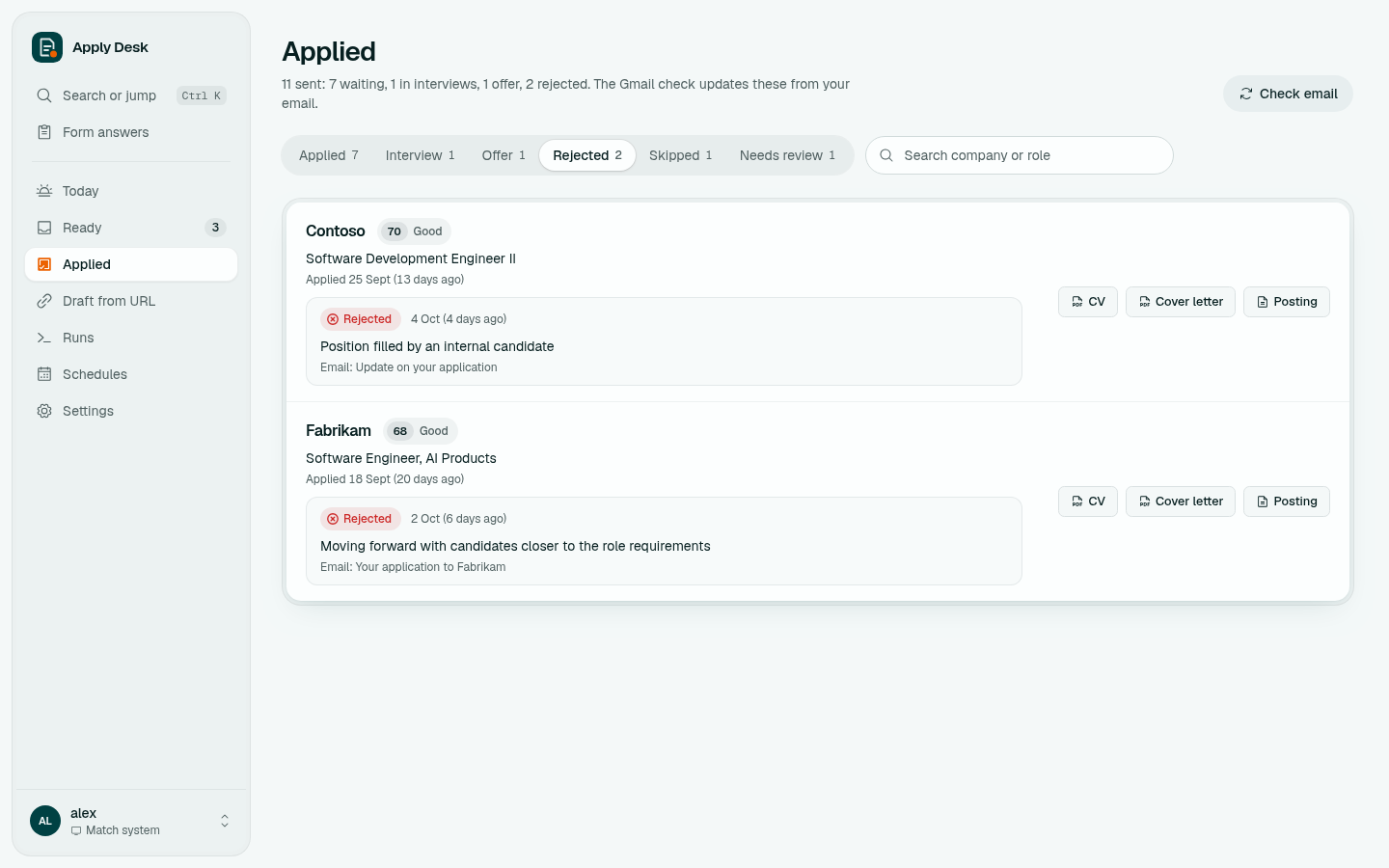Open the CV for Fabrikam

click(x=1088, y=502)
